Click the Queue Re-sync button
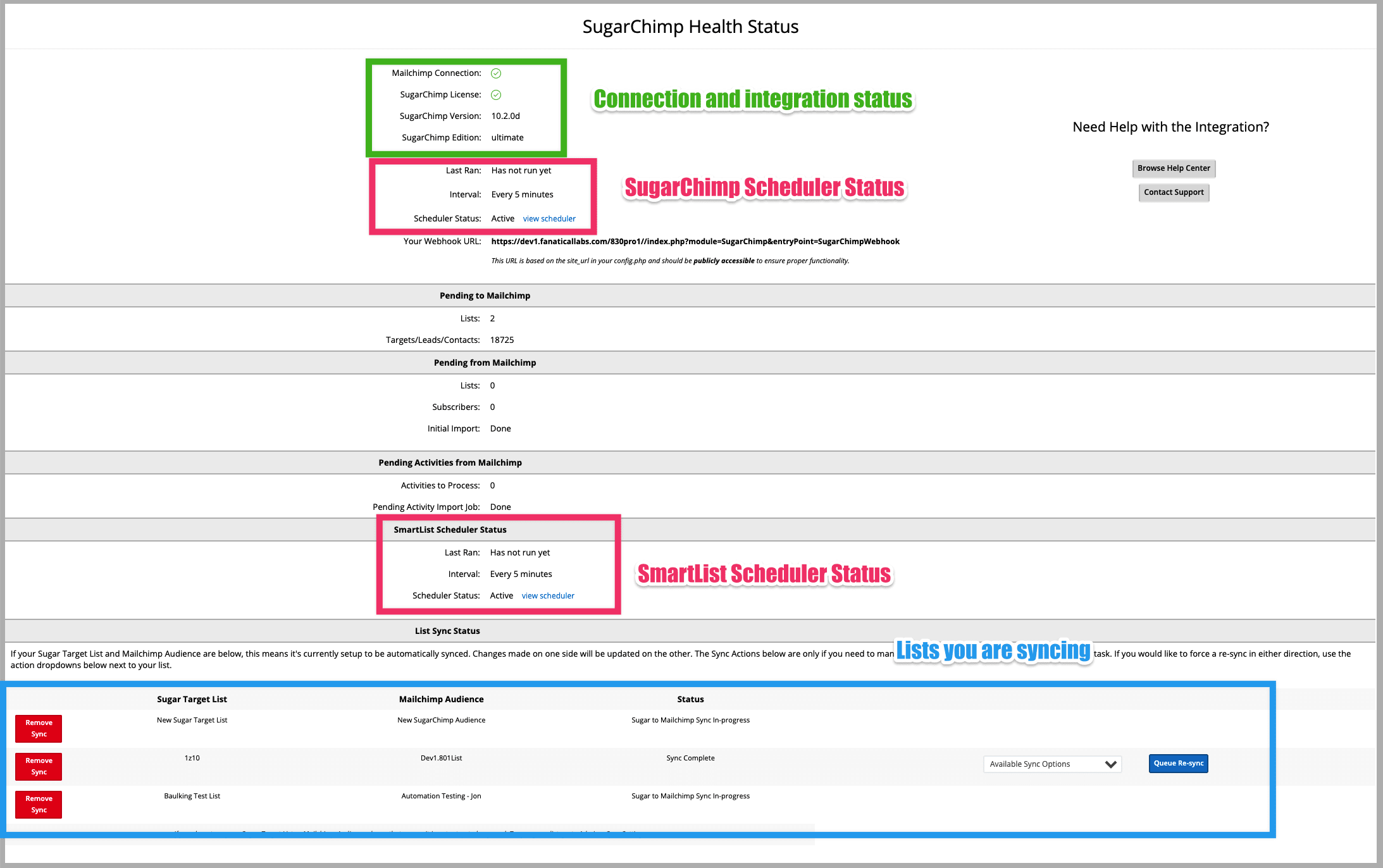 (x=1178, y=764)
